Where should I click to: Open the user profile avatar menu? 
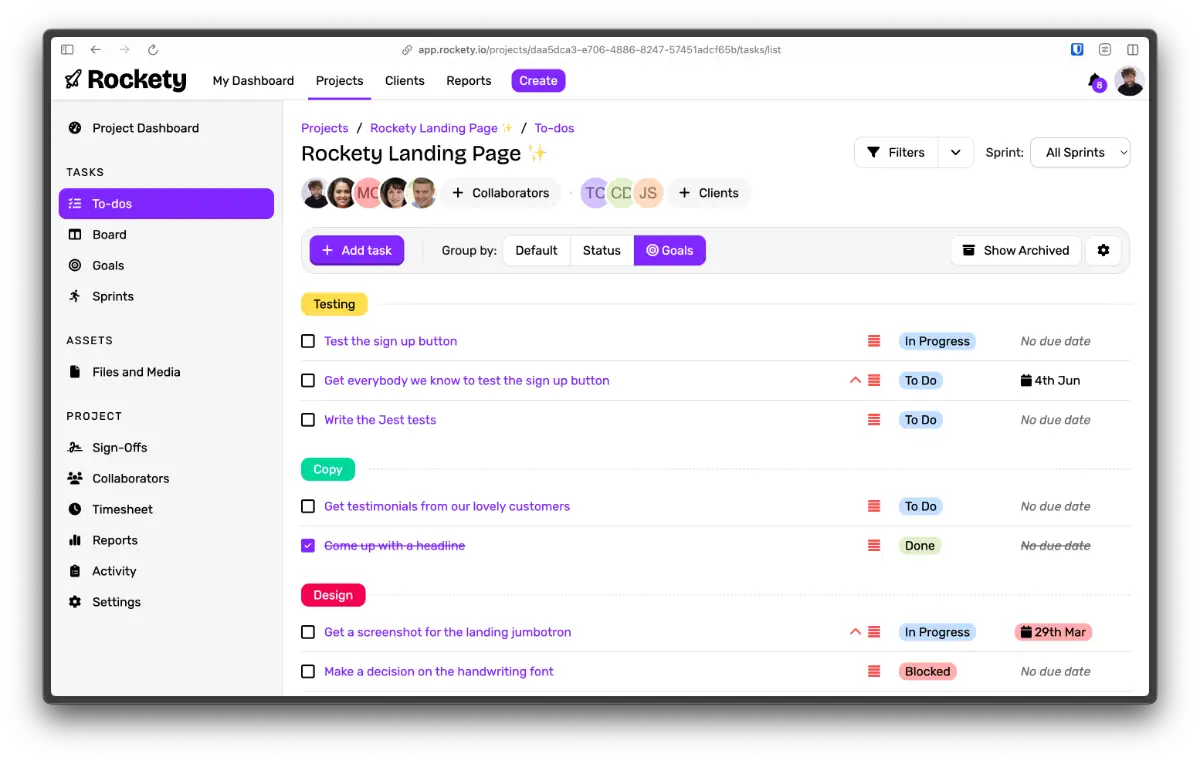tap(1130, 81)
